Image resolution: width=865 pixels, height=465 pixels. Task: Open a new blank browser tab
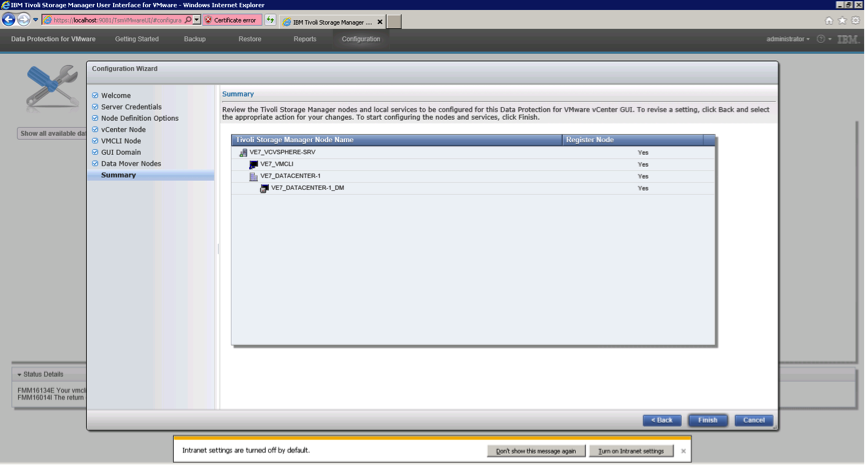point(394,22)
